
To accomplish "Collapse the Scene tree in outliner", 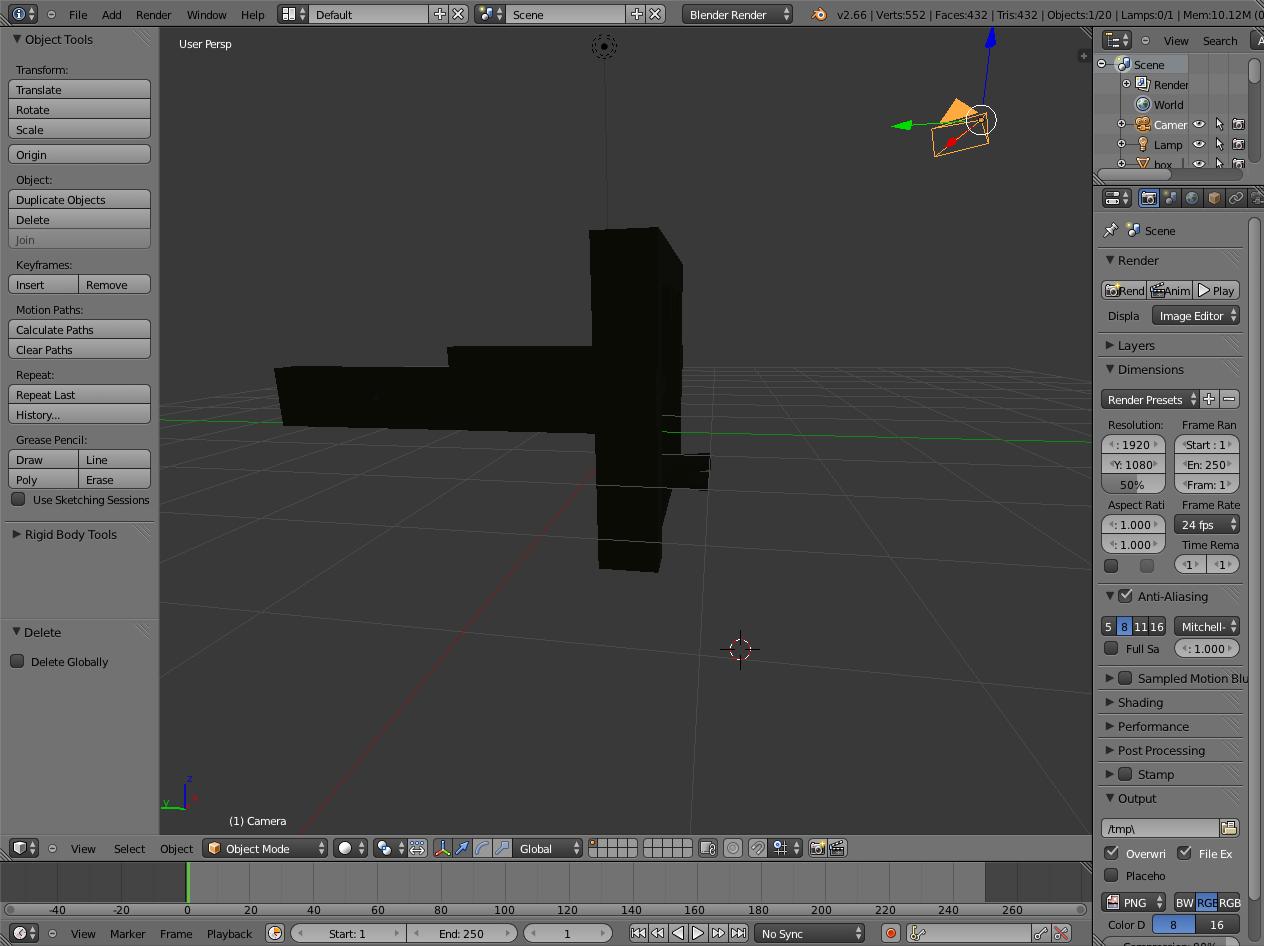I will pyautogui.click(x=1102, y=64).
